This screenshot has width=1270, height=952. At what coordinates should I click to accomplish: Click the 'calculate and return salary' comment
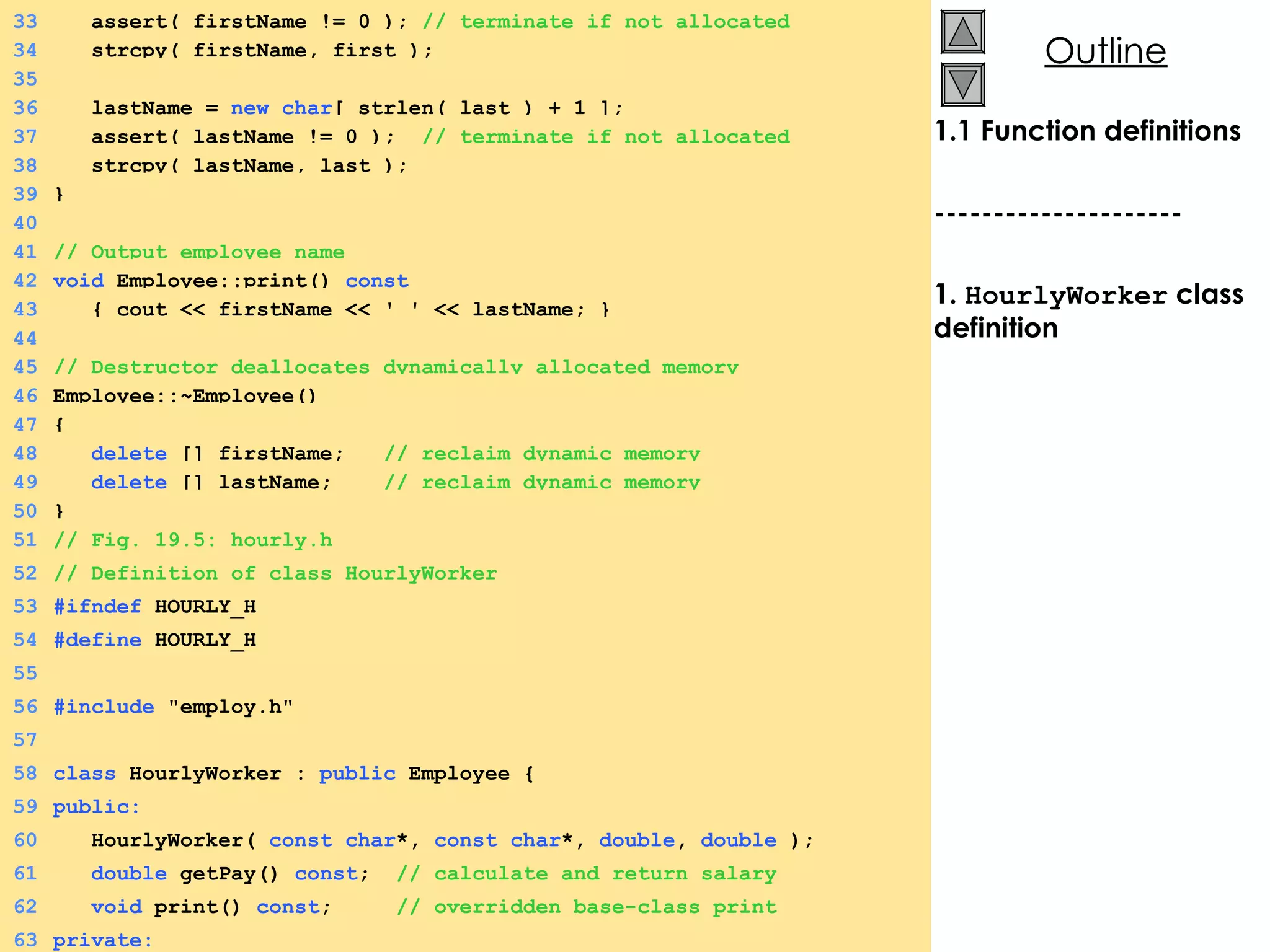coord(587,874)
